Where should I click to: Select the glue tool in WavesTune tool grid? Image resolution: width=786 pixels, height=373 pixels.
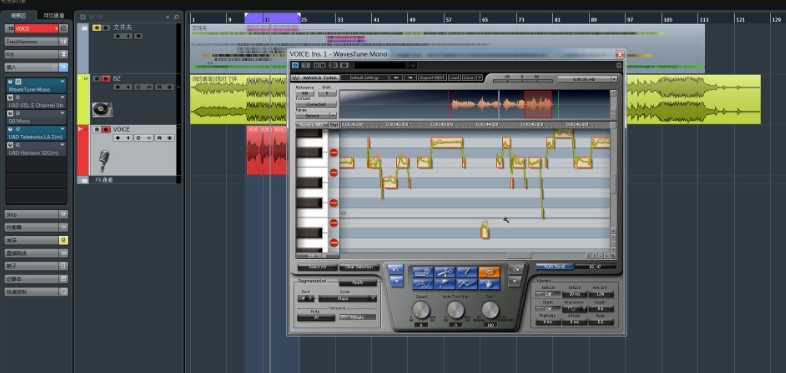[x=445, y=284]
